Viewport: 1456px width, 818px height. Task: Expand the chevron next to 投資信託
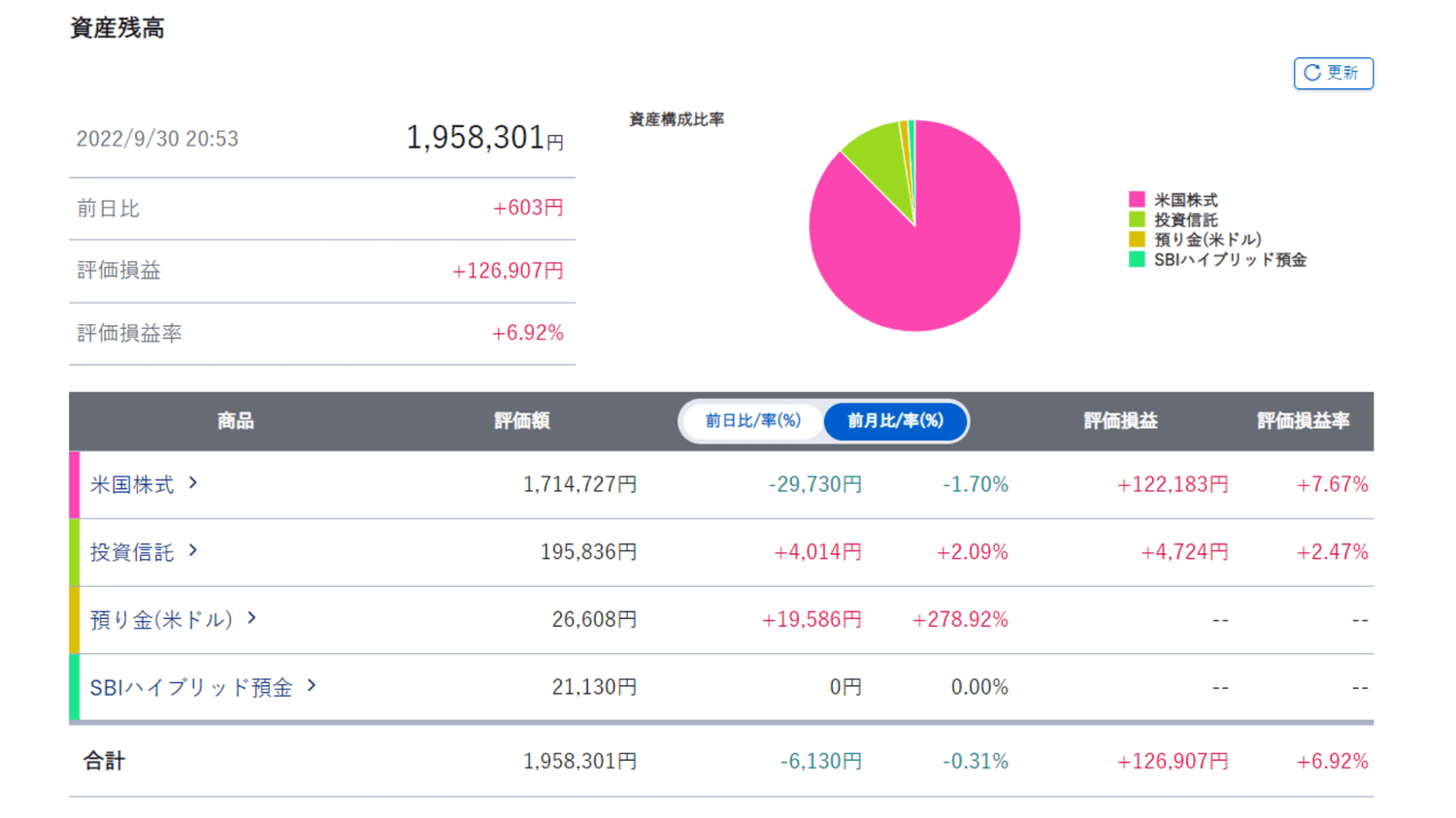click(x=193, y=550)
